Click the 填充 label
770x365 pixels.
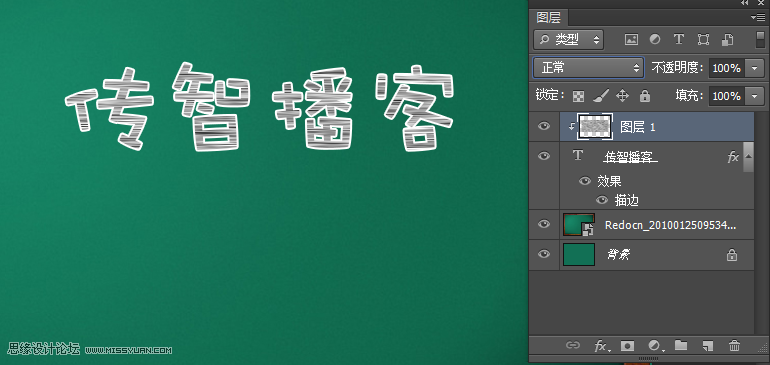[x=688, y=96]
